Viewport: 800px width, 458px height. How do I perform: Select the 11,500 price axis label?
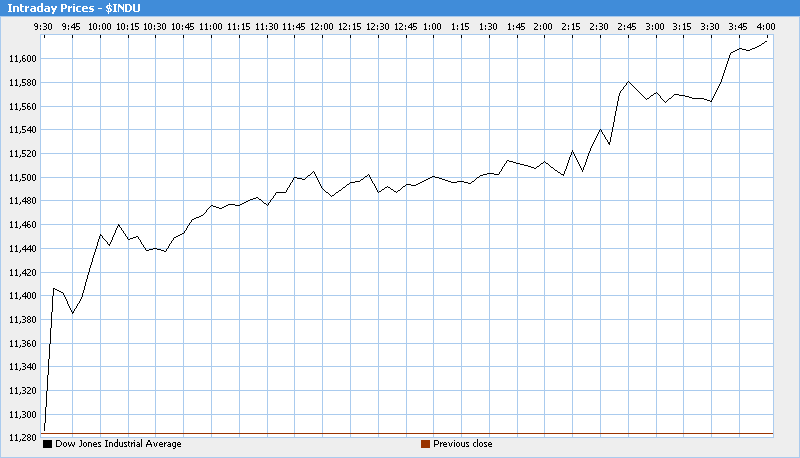point(20,178)
